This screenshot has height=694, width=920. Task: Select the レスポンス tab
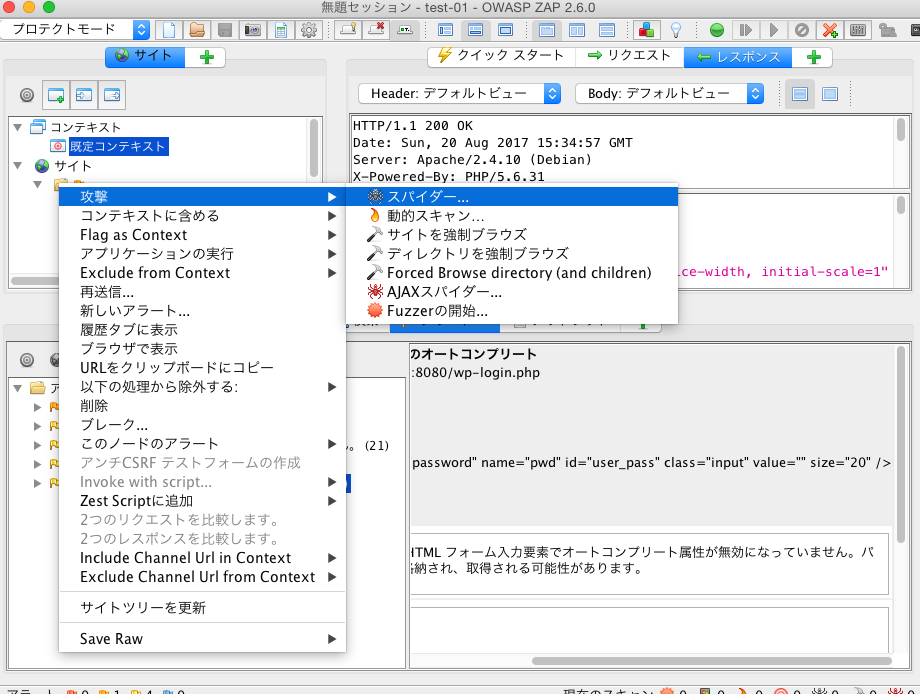pyautogui.click(x=738, y=56)
